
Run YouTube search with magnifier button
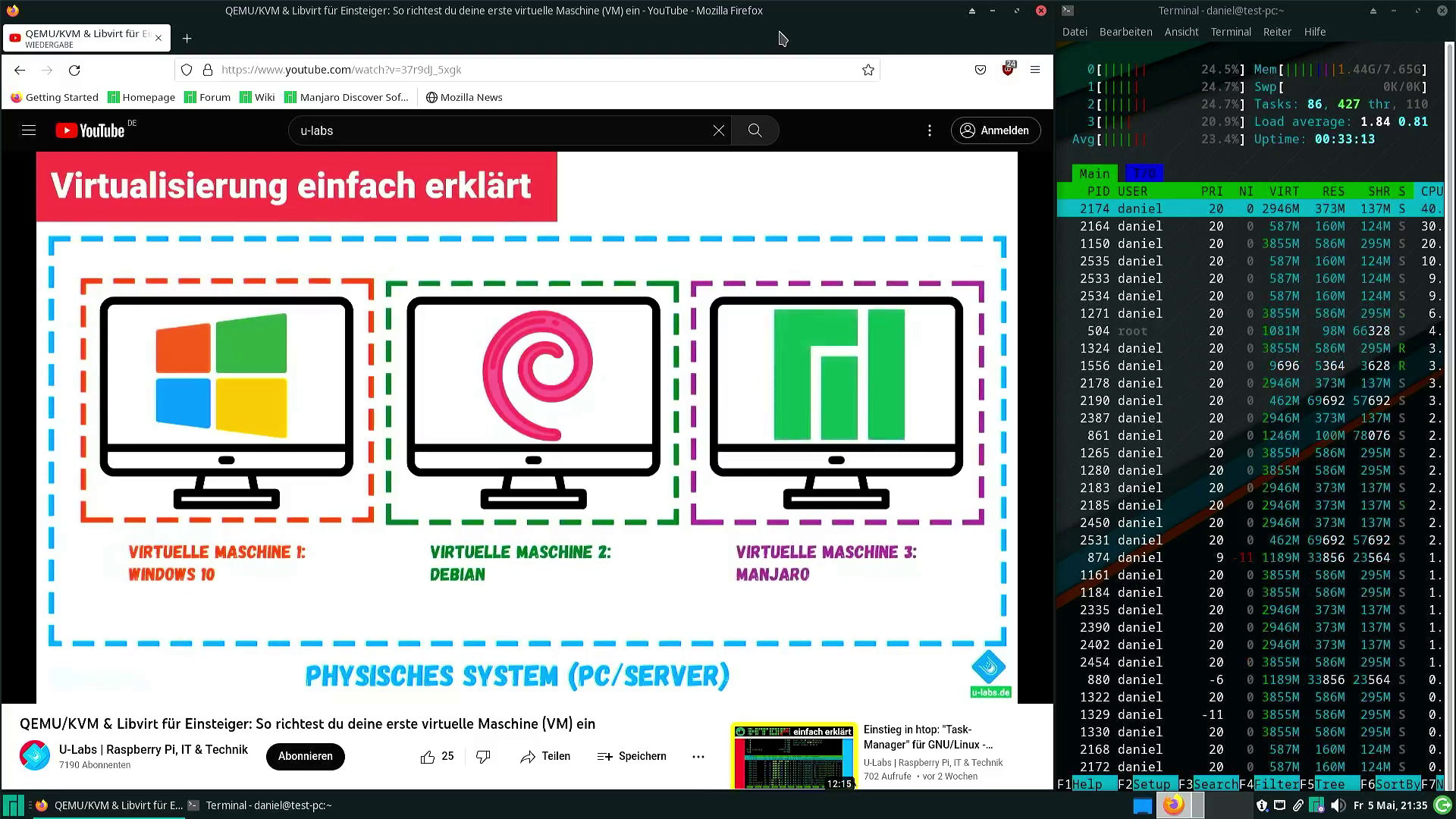tap(755, 130)
